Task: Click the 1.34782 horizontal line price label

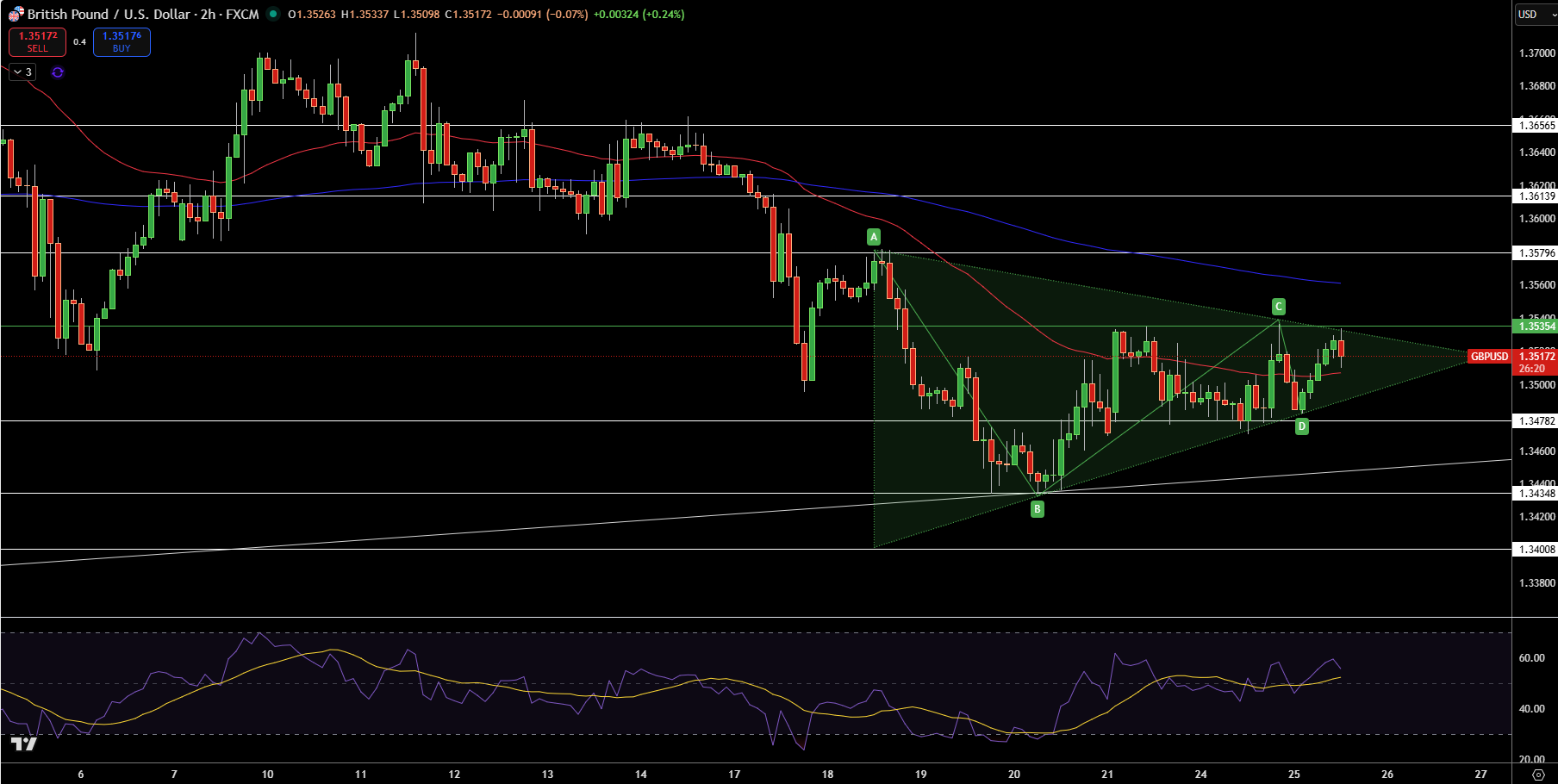Action: pos(1536,421)
